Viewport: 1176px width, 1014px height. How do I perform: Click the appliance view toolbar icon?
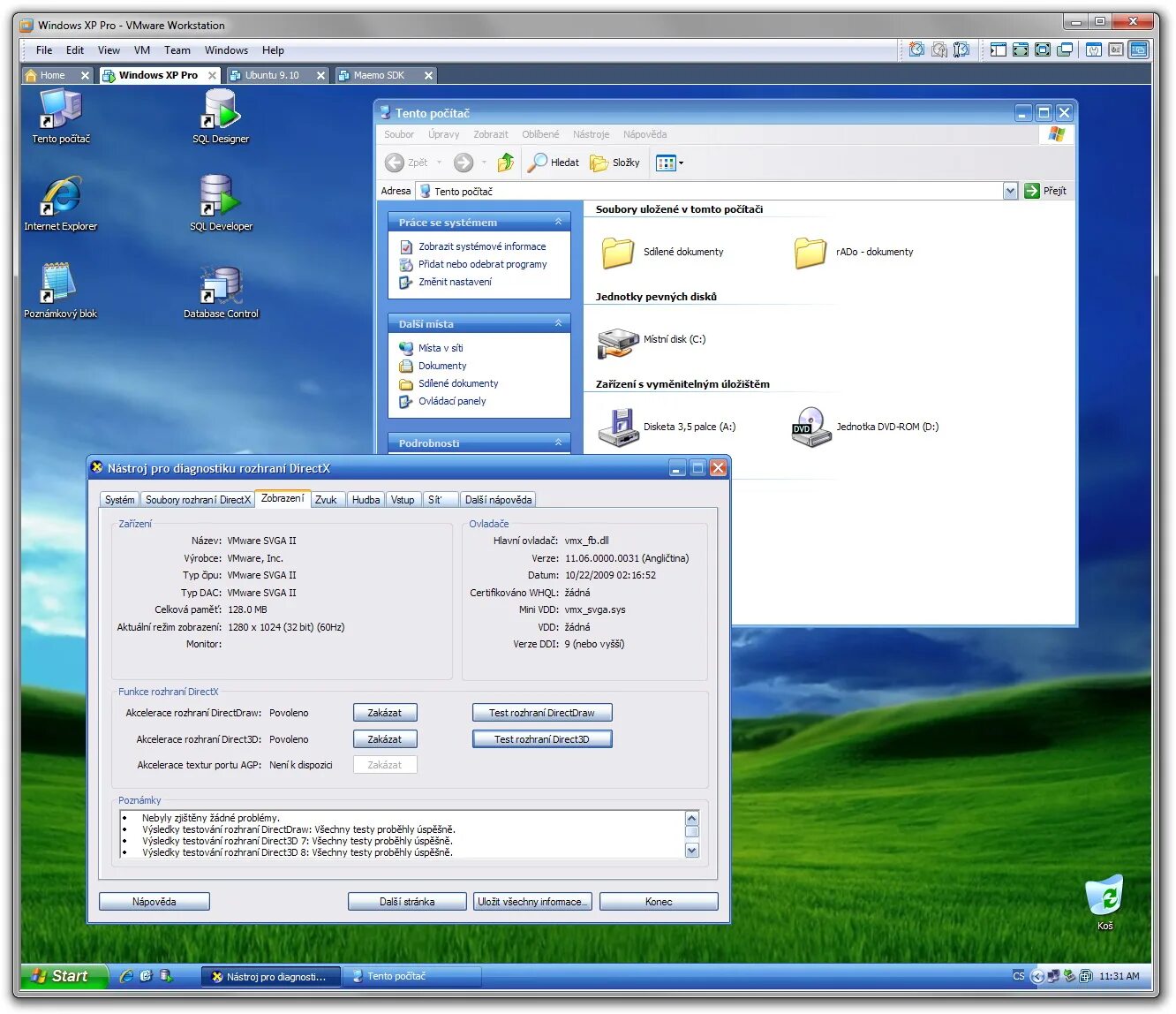click(1116, 49)
